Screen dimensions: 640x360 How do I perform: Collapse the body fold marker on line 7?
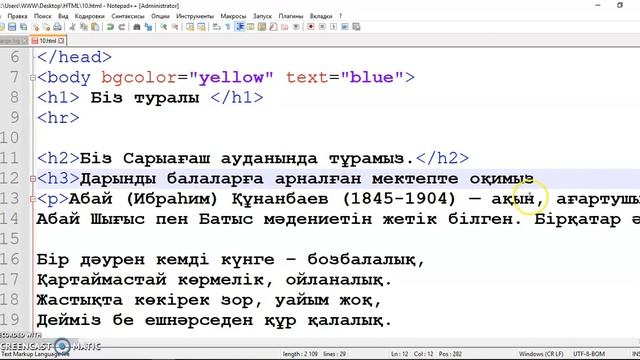(x=33, y=78)
